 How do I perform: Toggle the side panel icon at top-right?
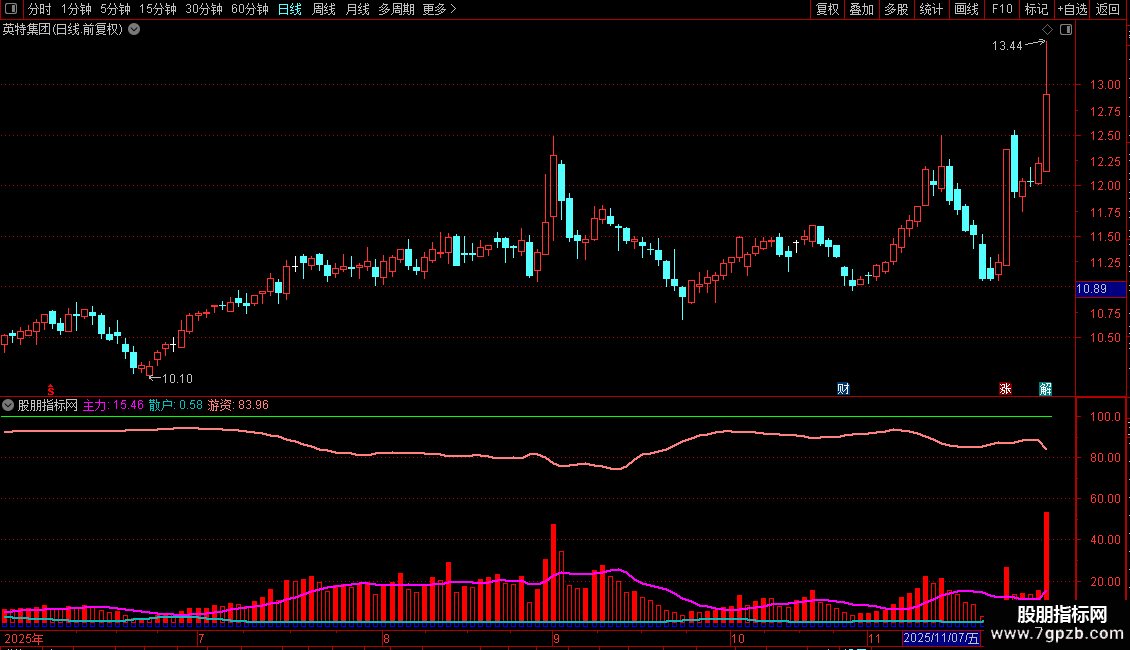click(1066, 30)
